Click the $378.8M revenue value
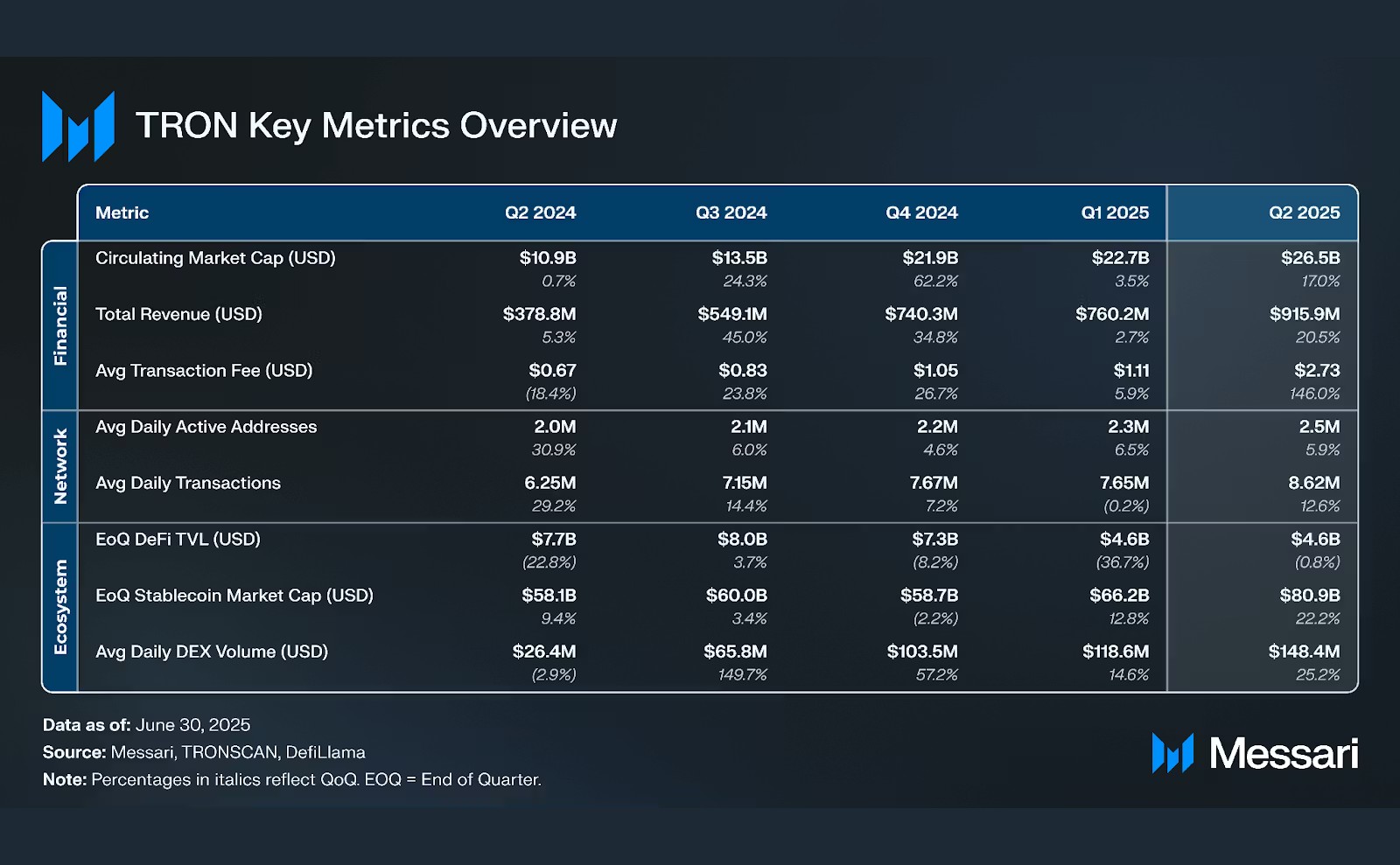Screen dimensions: 1400x865 point(539,314)
